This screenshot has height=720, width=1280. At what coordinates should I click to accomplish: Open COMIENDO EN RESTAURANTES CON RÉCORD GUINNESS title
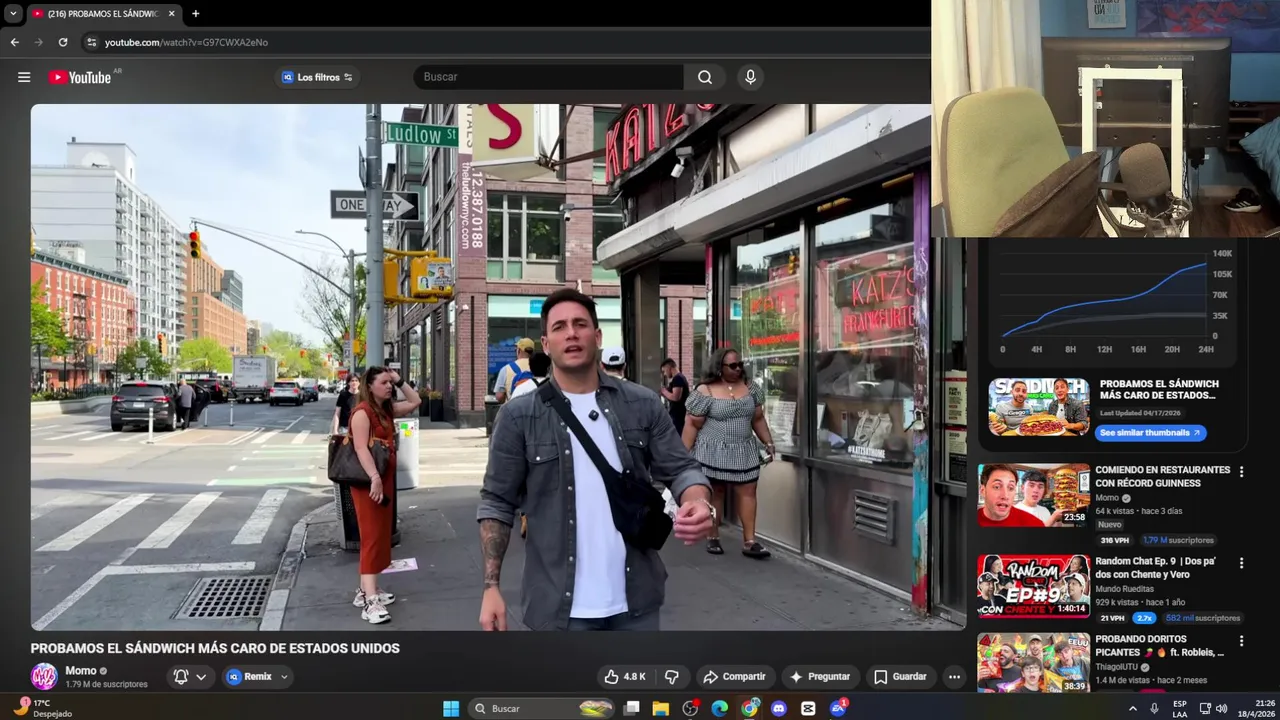(x=1163, y=477)
